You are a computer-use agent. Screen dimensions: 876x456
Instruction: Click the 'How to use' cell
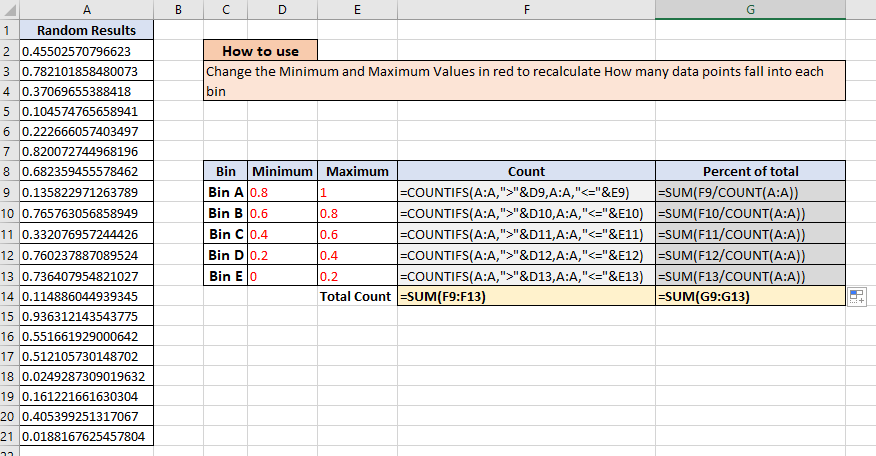coord(260,51)
